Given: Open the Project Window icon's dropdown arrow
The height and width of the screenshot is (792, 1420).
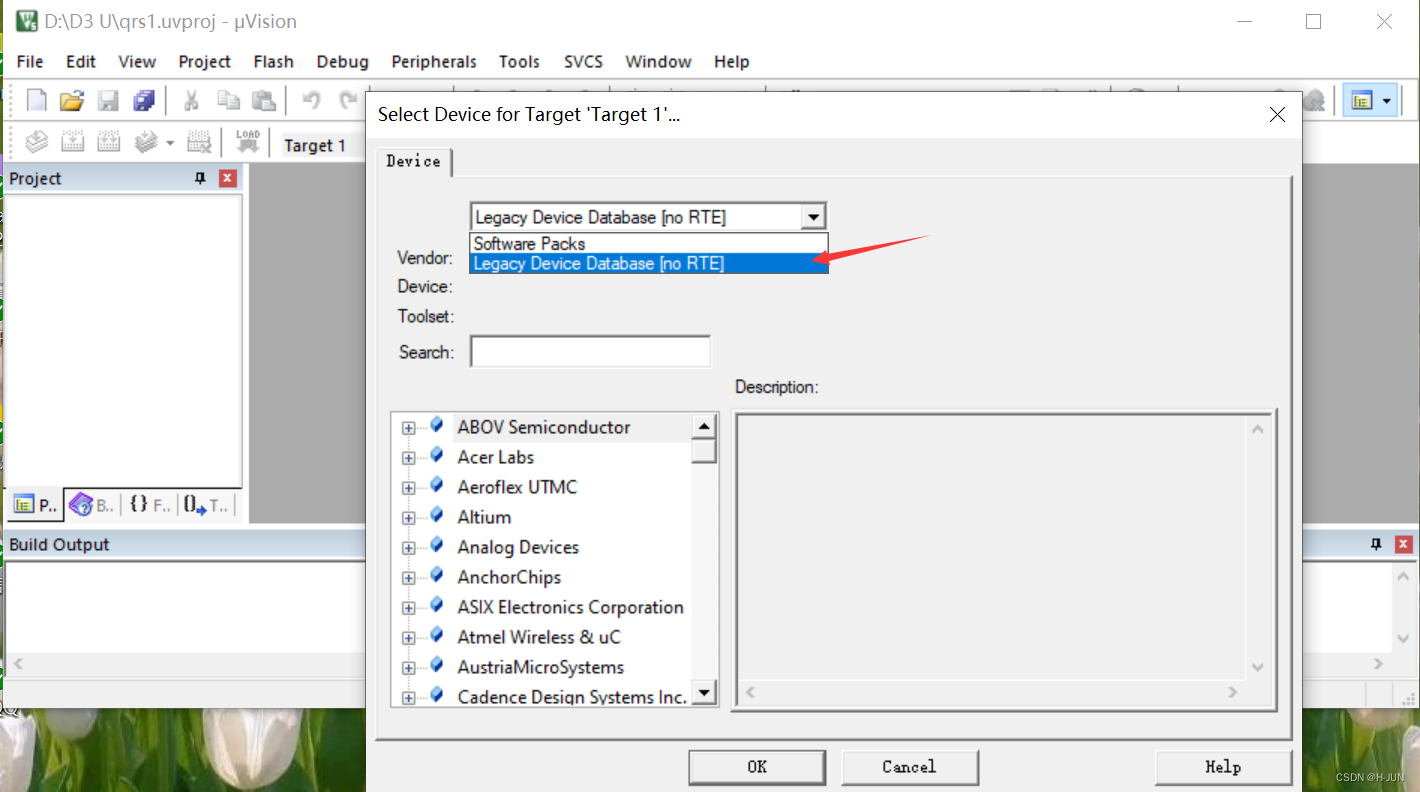Looking at the screenshot, I should pos(1386,100).
